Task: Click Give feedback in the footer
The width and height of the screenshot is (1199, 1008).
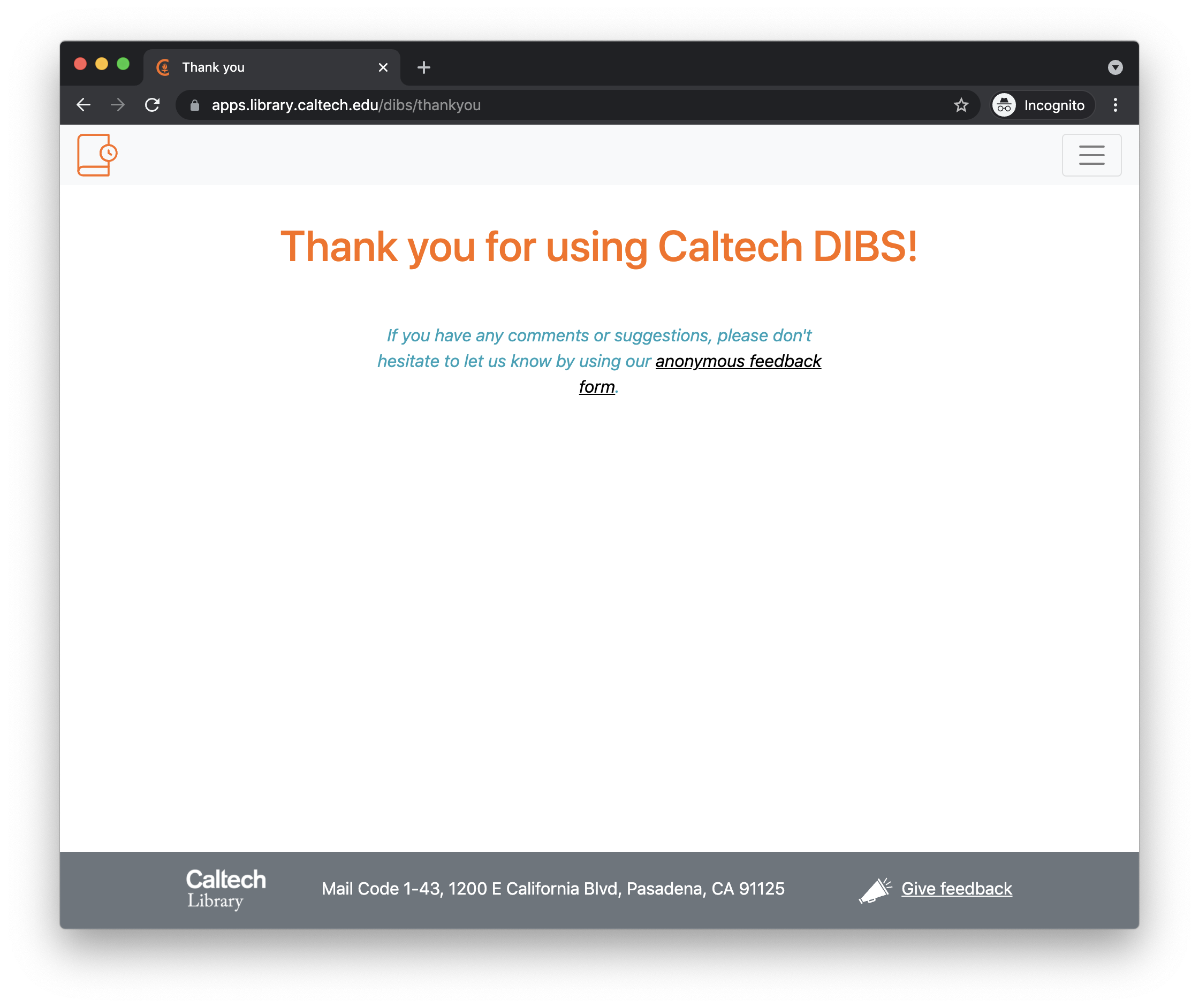Action: [x=955, y=888]
